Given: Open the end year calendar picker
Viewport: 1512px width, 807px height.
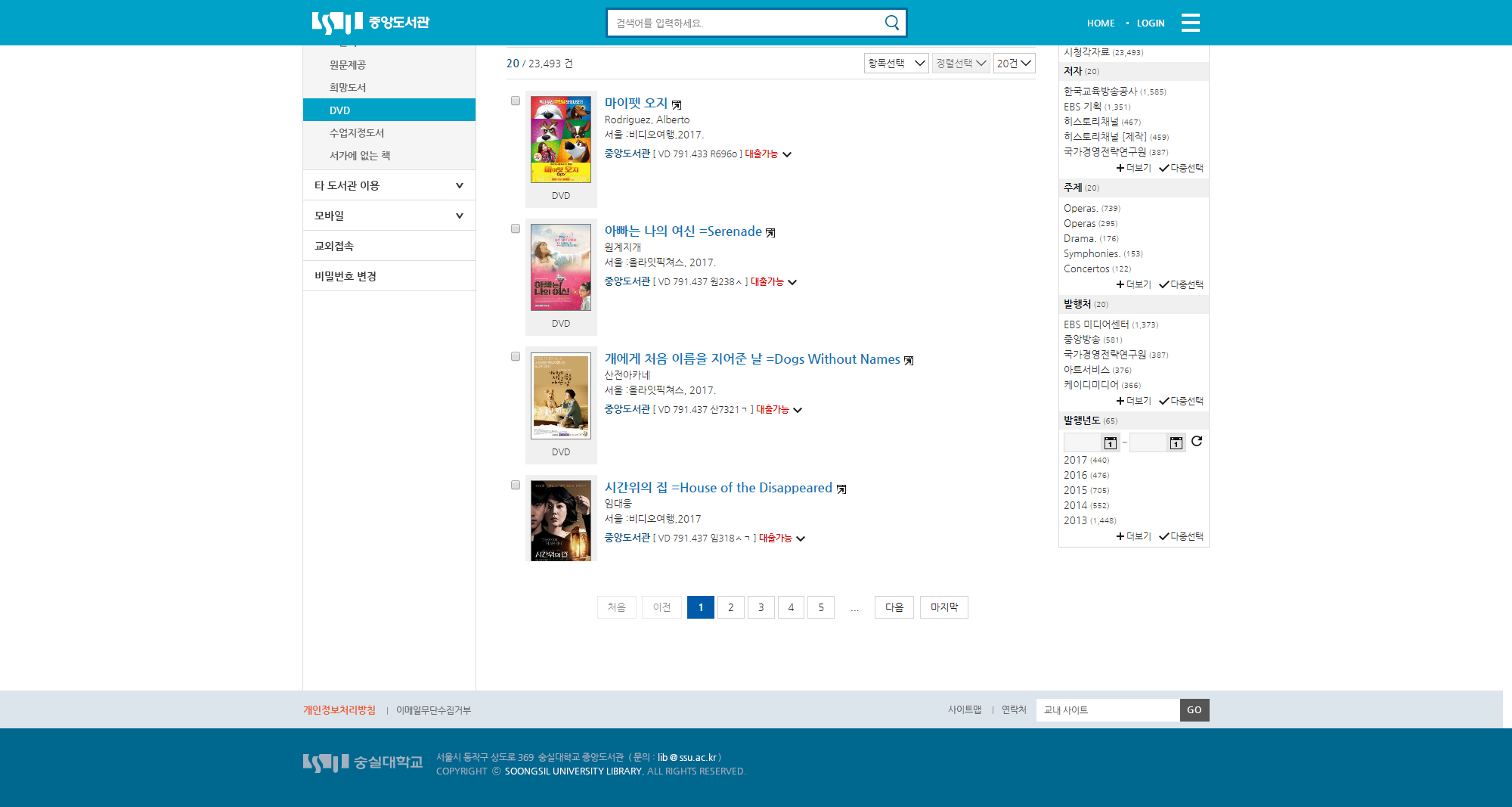Looking at the screenshot, I should point(1176,443).
